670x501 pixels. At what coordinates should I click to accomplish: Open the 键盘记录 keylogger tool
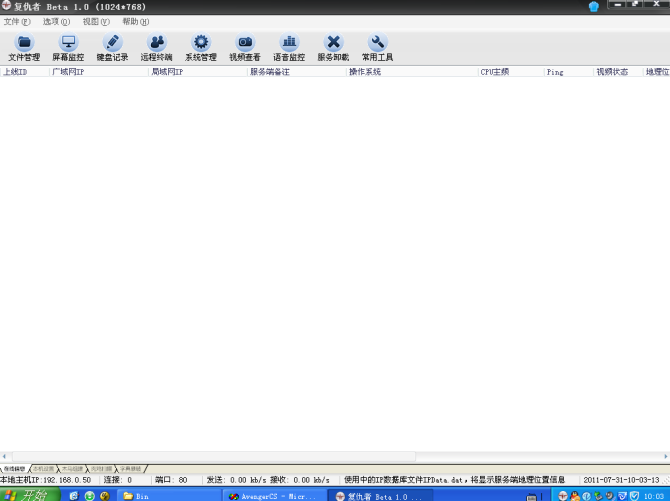point(112,47)
